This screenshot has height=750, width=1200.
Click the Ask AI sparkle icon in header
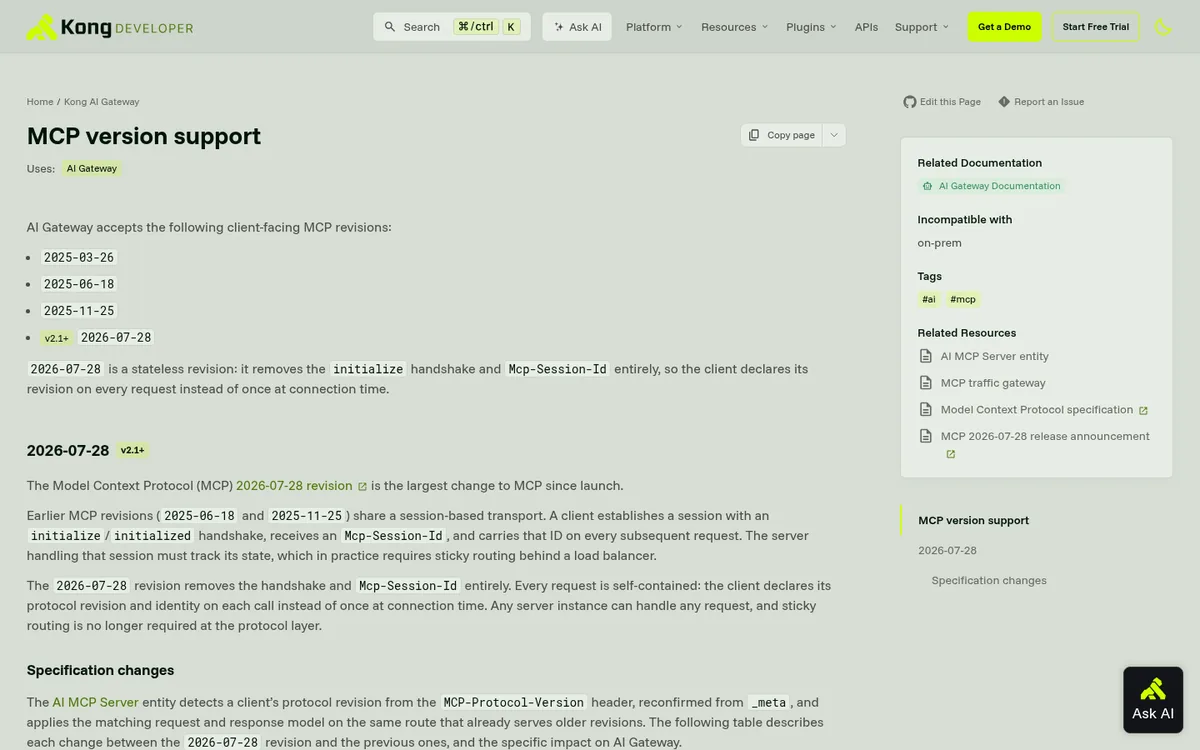click(x=559, y=27)
